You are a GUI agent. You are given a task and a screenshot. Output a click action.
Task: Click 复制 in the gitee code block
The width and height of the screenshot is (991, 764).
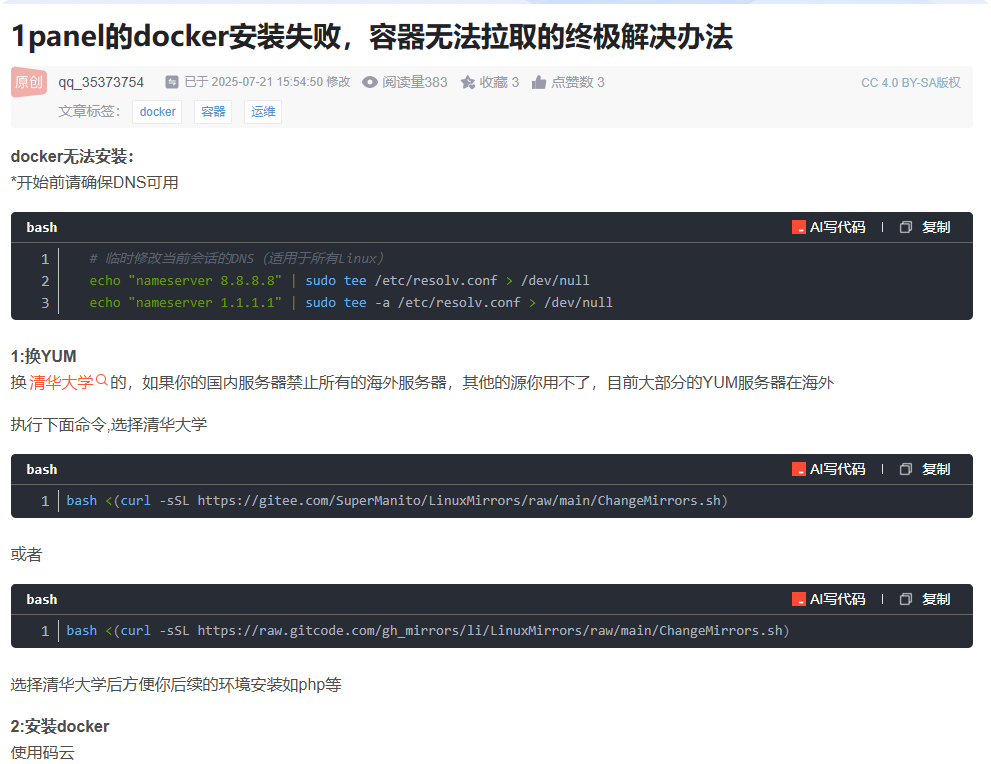coord(936,469)
